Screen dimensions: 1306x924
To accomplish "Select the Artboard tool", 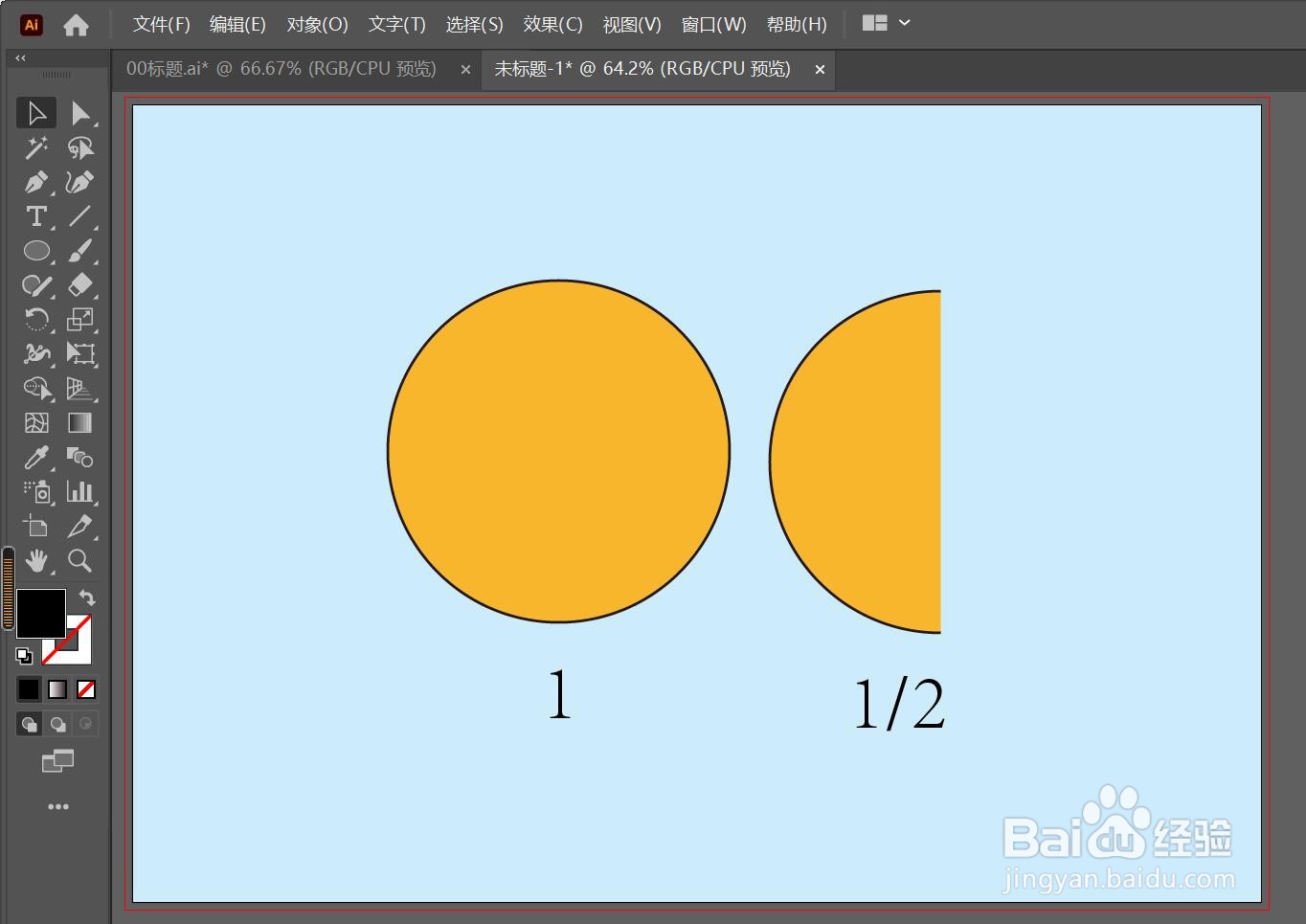I will point(36,527).
